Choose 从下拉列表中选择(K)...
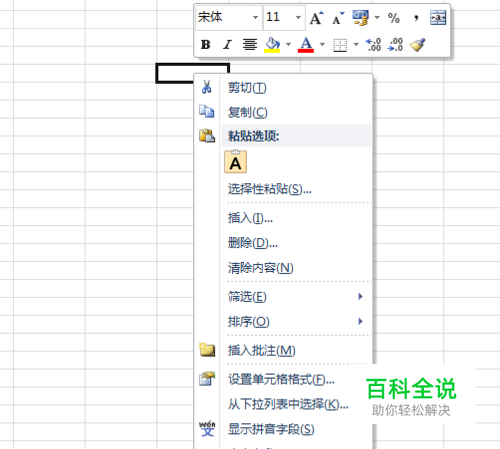 [x=288, y=404]
